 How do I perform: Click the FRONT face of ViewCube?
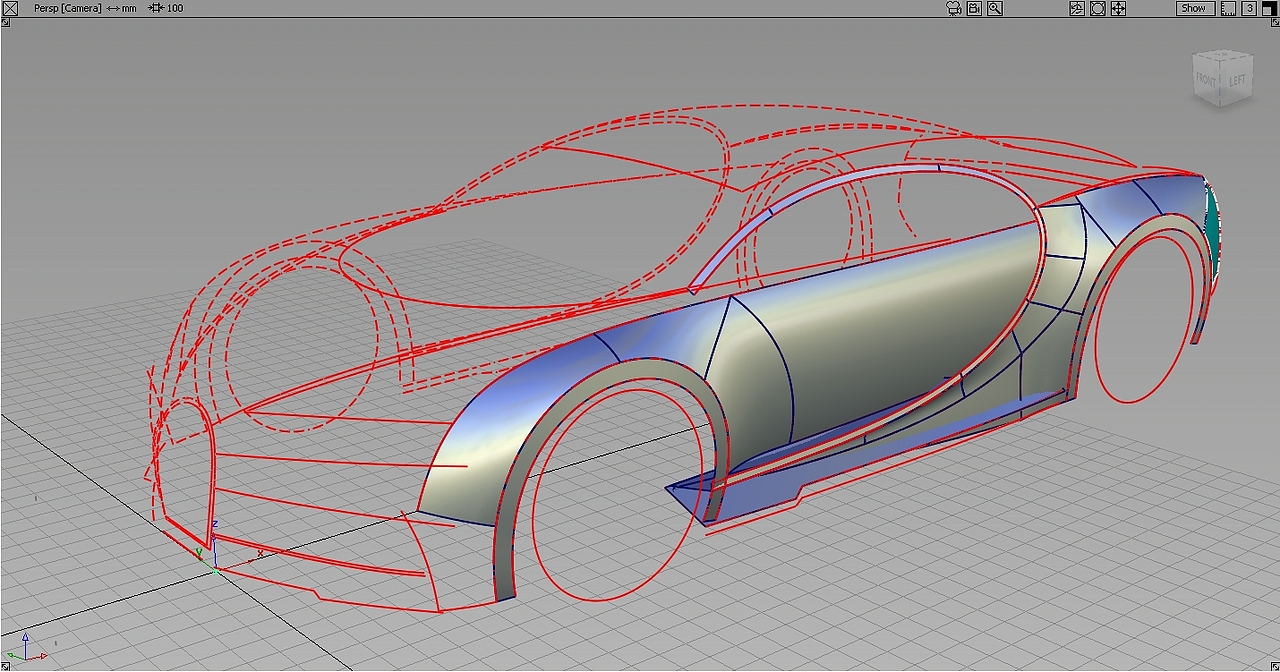1206,81
